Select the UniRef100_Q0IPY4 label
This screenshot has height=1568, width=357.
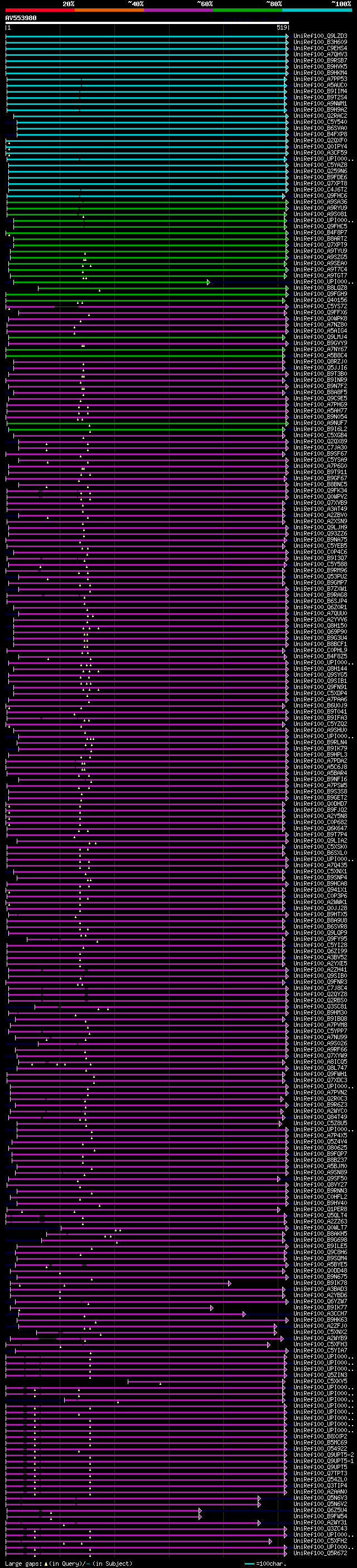coord(321,147)
